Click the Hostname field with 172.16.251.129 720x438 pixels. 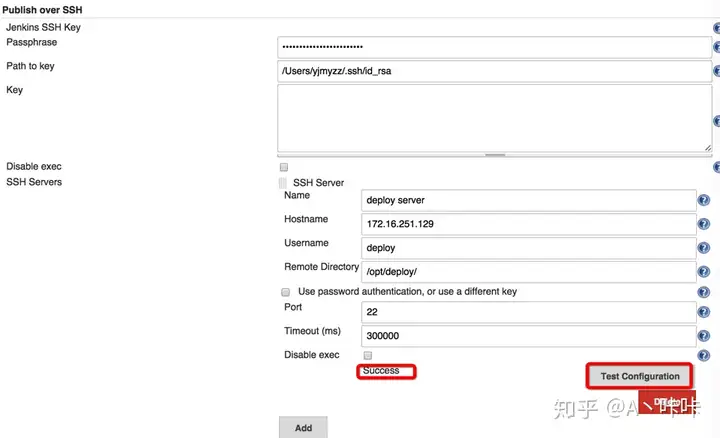tap(529, 224)
